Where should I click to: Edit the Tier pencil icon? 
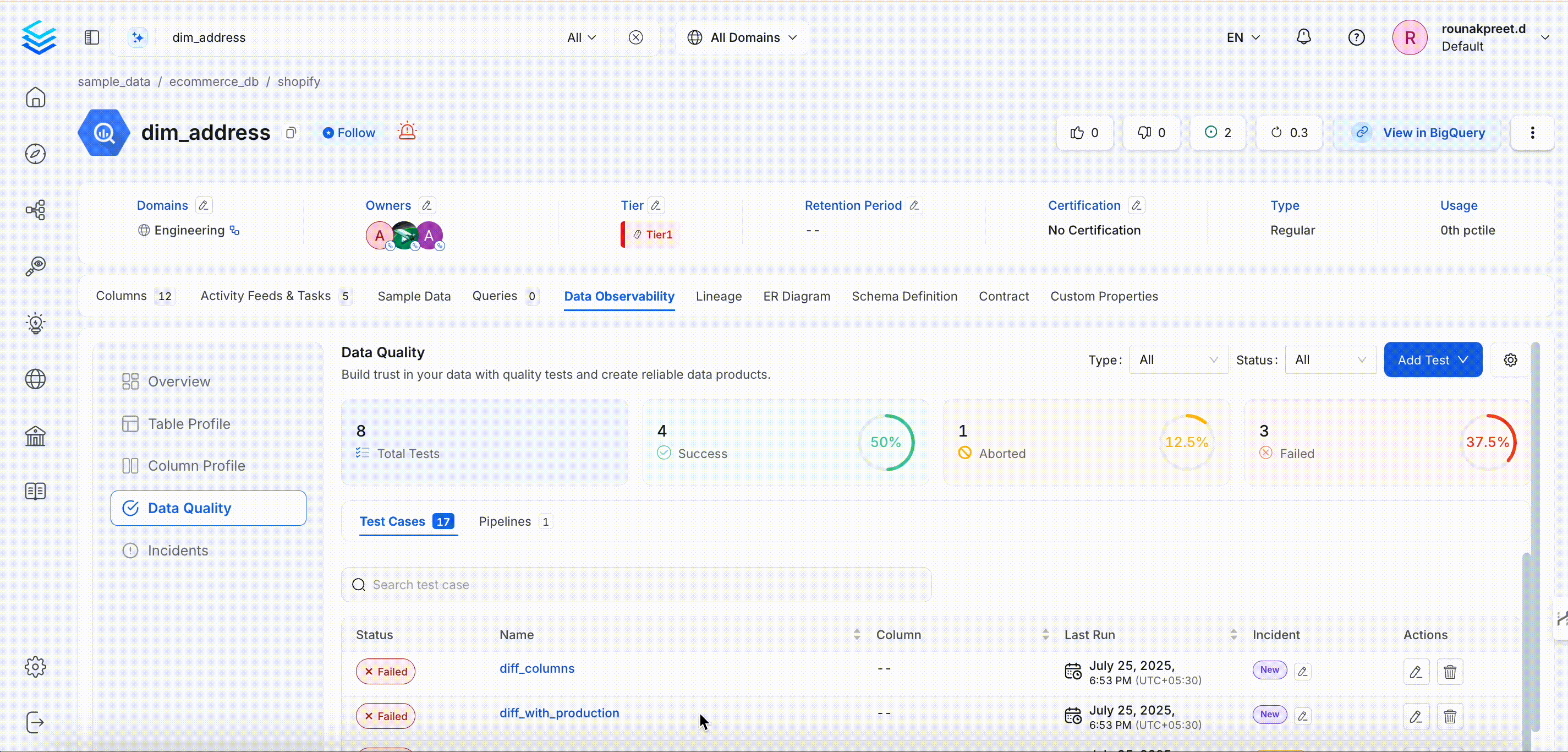(656, 206)
